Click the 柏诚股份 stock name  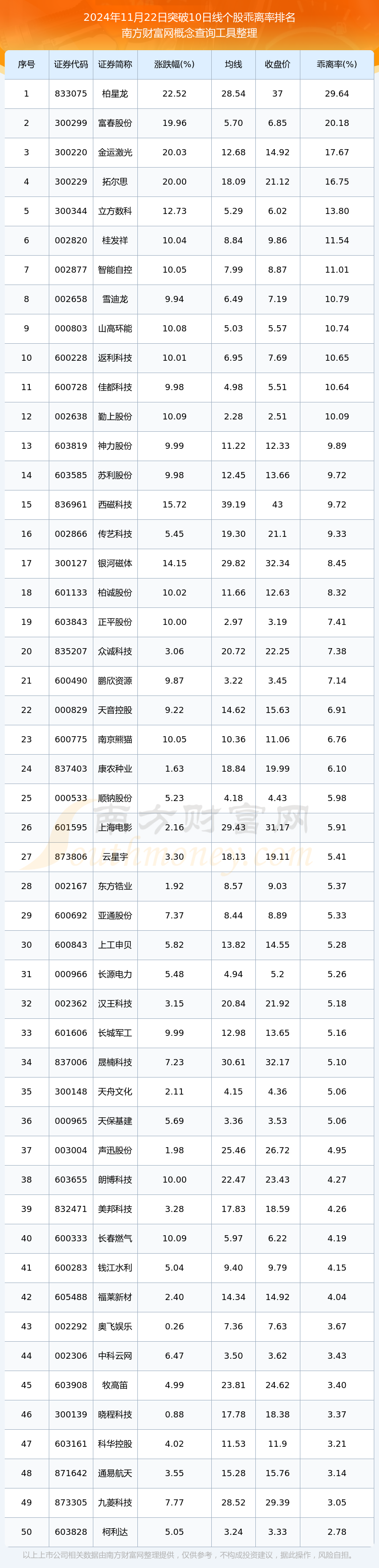click(115, 592)
